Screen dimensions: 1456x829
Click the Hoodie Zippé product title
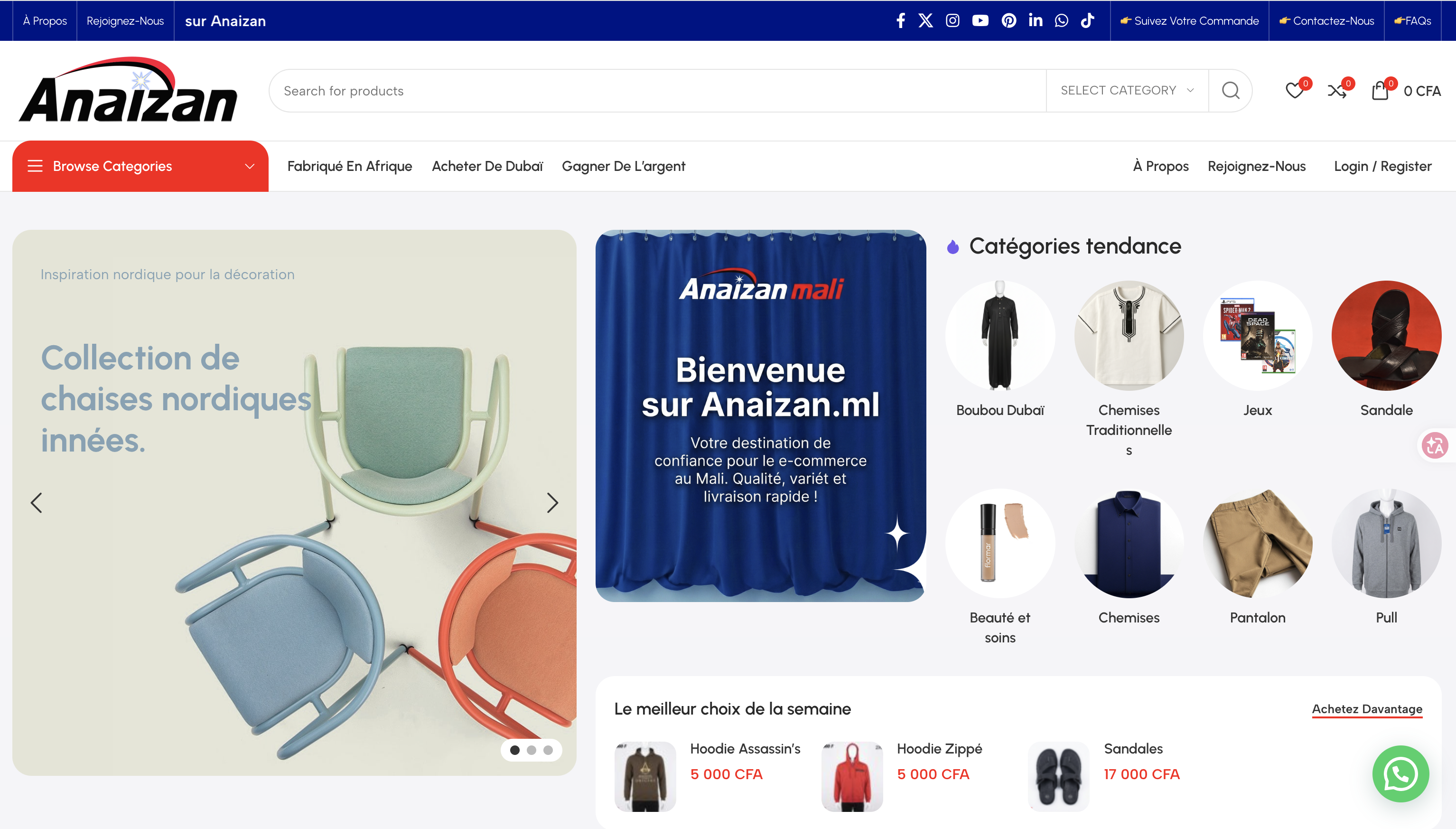939,749
